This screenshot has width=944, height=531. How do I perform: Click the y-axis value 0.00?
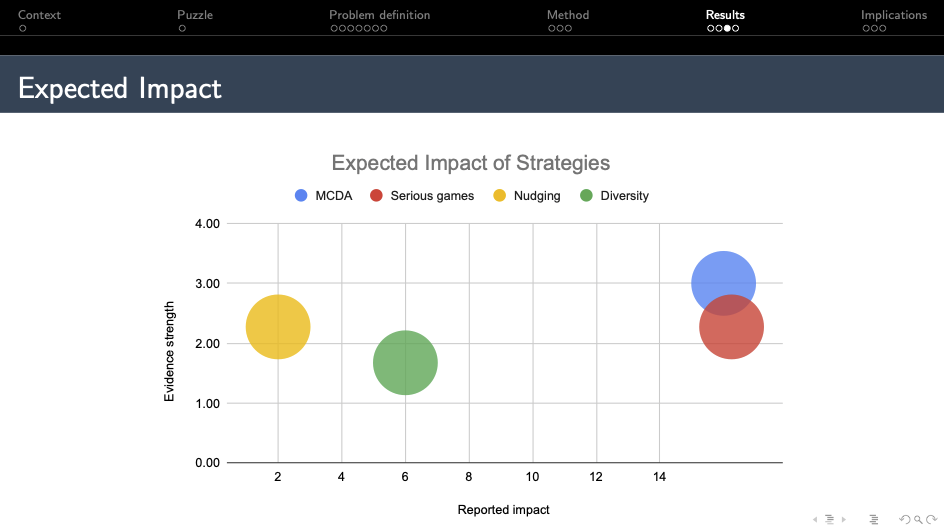click(x=207, y=462)
